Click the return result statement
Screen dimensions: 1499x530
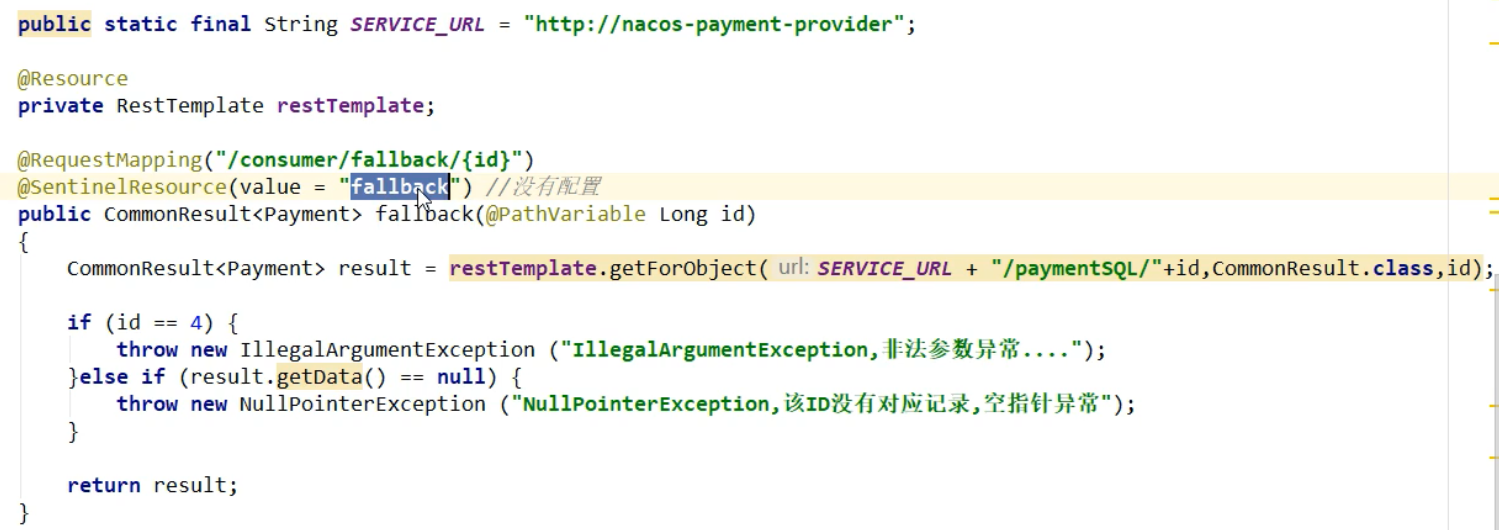click(153, 485)
